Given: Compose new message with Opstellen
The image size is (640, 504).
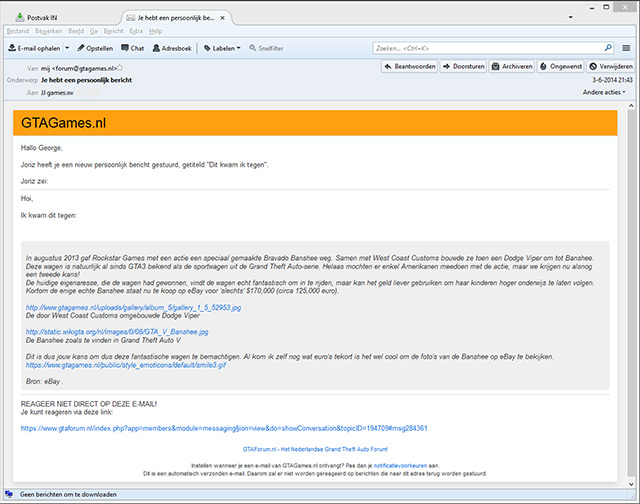Looking at the screenshot, I should click(95, 48).
